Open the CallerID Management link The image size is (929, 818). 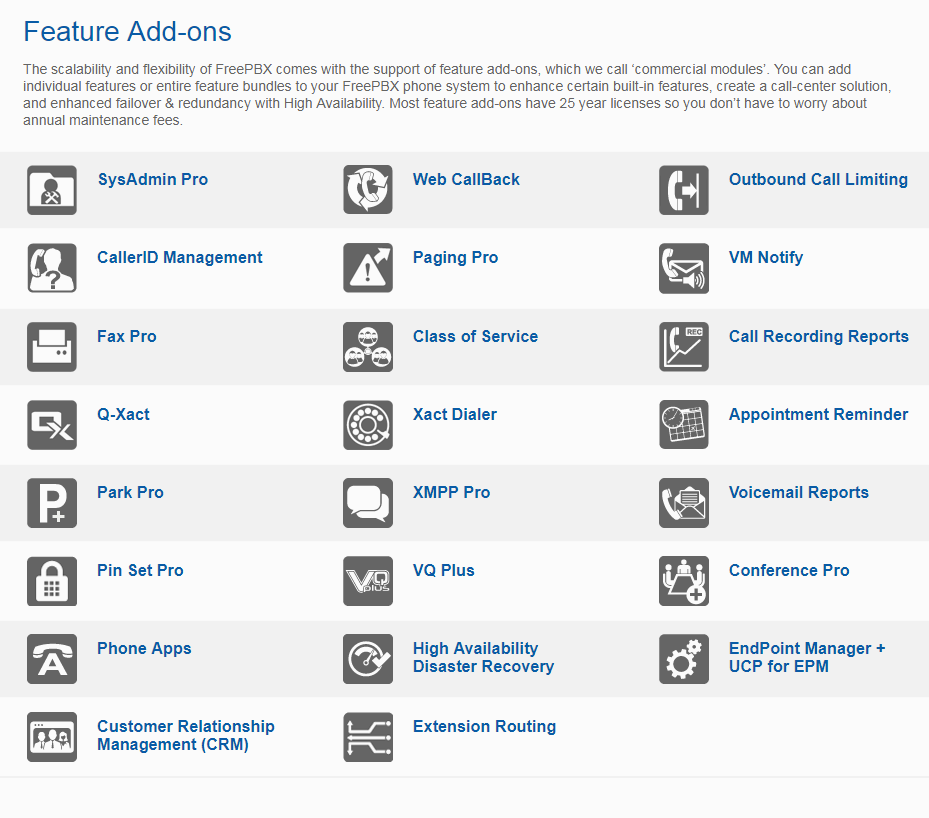pyautogui.click(x=180, y=258)
